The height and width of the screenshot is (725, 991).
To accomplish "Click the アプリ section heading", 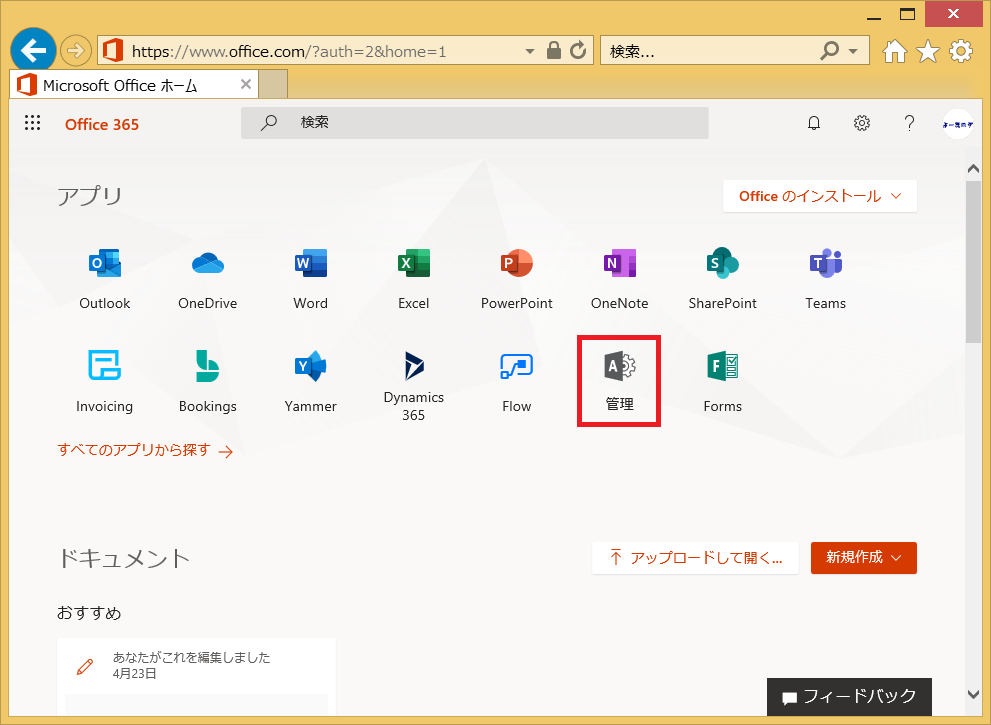I will 90,195.
